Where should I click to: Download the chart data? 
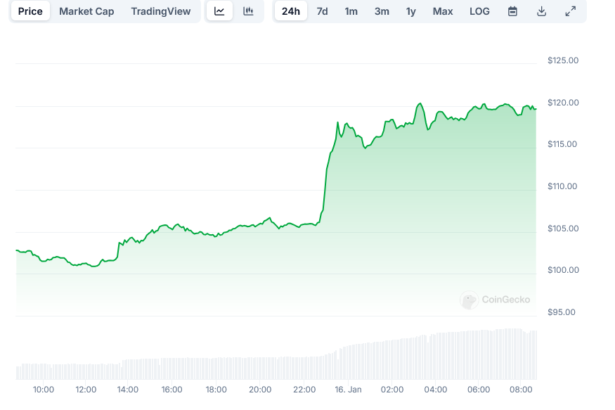pos(541,11)
